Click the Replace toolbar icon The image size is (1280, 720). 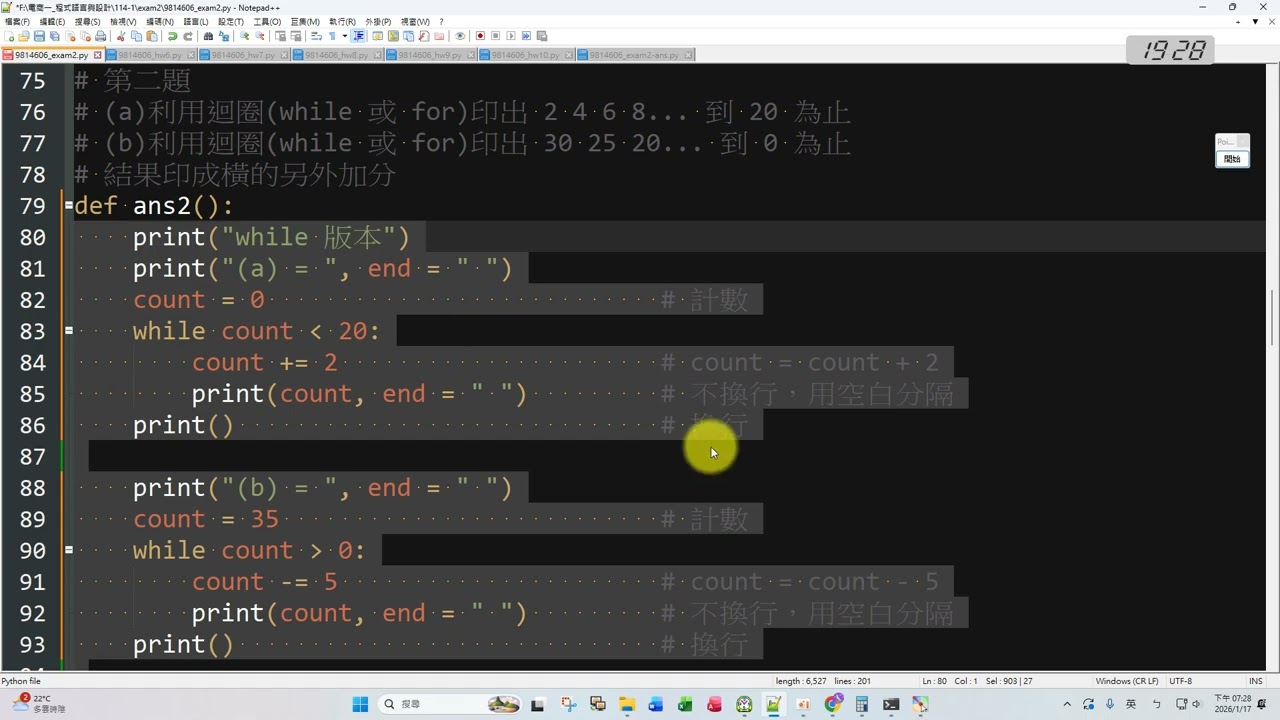(x=224, y=36)
